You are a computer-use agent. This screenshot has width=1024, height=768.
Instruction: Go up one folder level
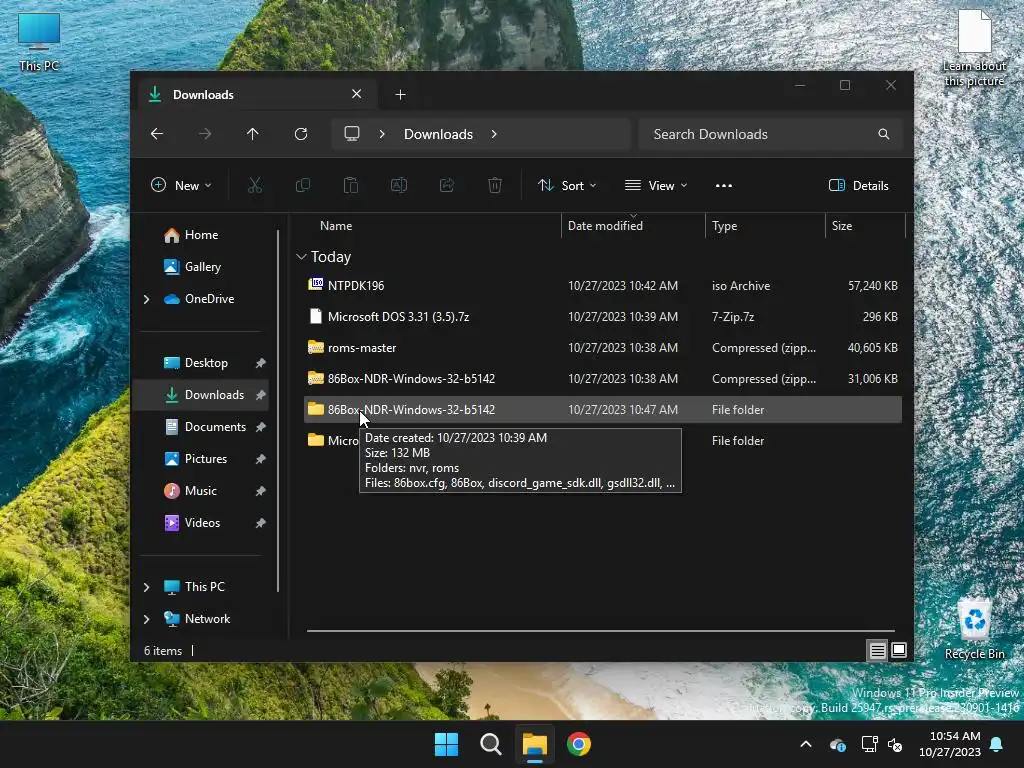(x=253, y=134)
